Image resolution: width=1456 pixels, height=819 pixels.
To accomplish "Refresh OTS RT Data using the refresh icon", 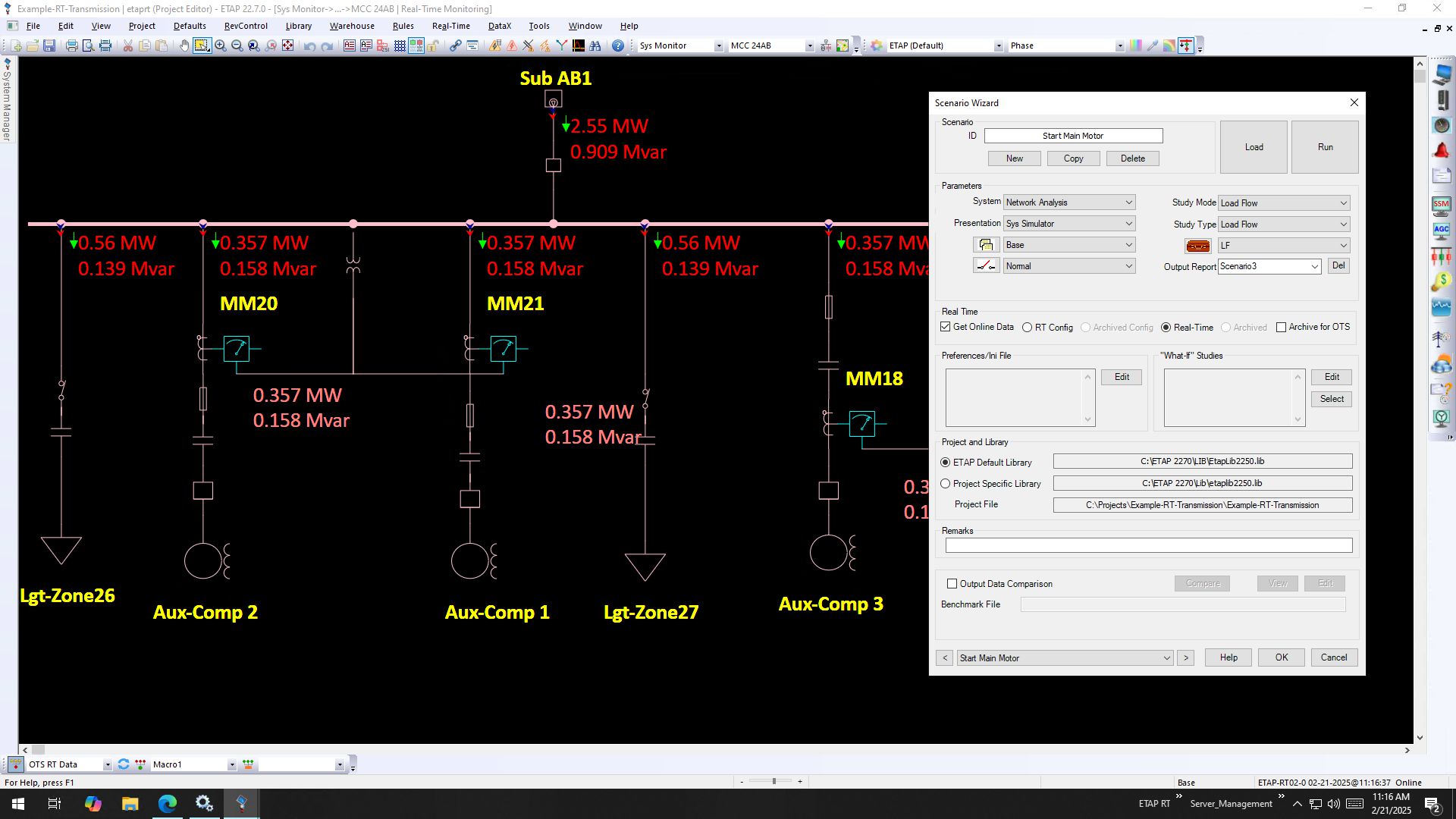I will coord(124,764).
